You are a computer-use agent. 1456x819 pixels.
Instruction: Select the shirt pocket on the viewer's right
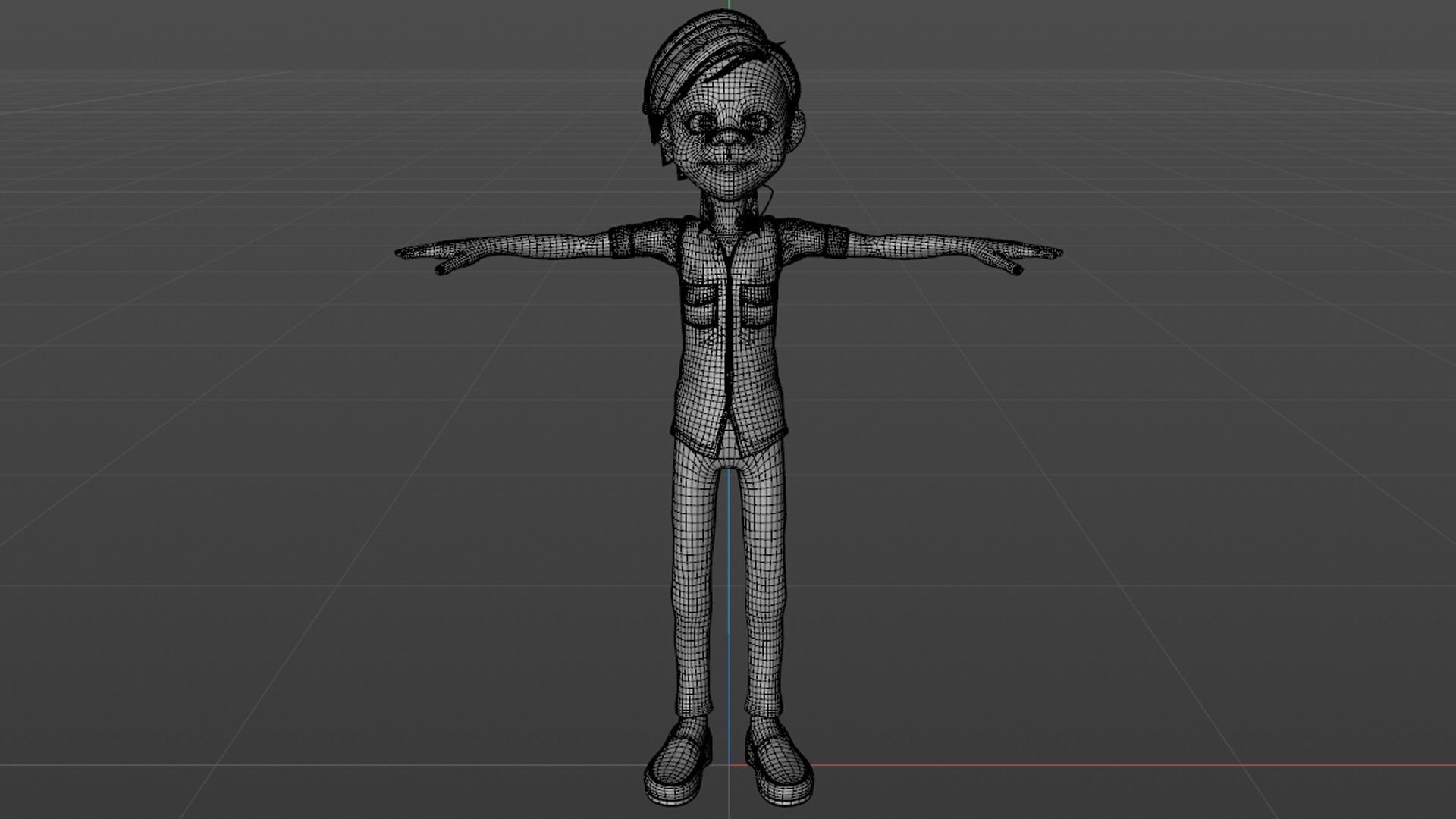click(x=758, y=307)
